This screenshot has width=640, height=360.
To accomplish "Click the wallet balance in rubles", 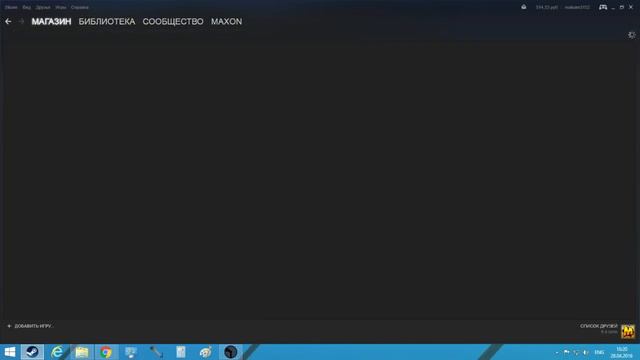I will (547, 7).
